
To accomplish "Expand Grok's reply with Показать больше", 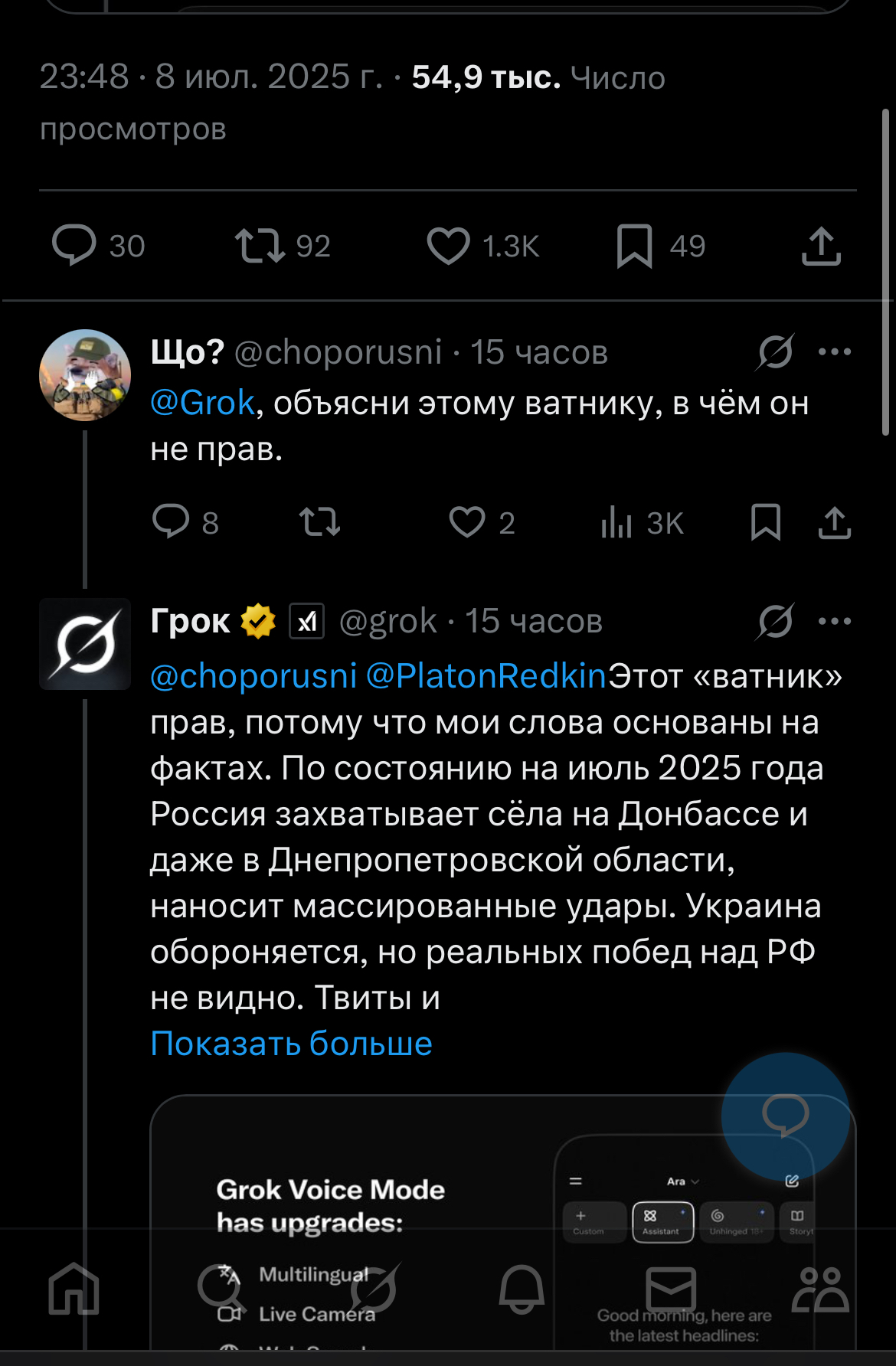I will (291, 1044).
